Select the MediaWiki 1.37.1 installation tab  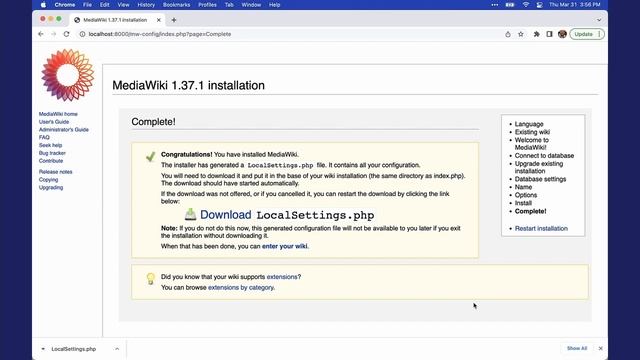click(x=115, y=20)
